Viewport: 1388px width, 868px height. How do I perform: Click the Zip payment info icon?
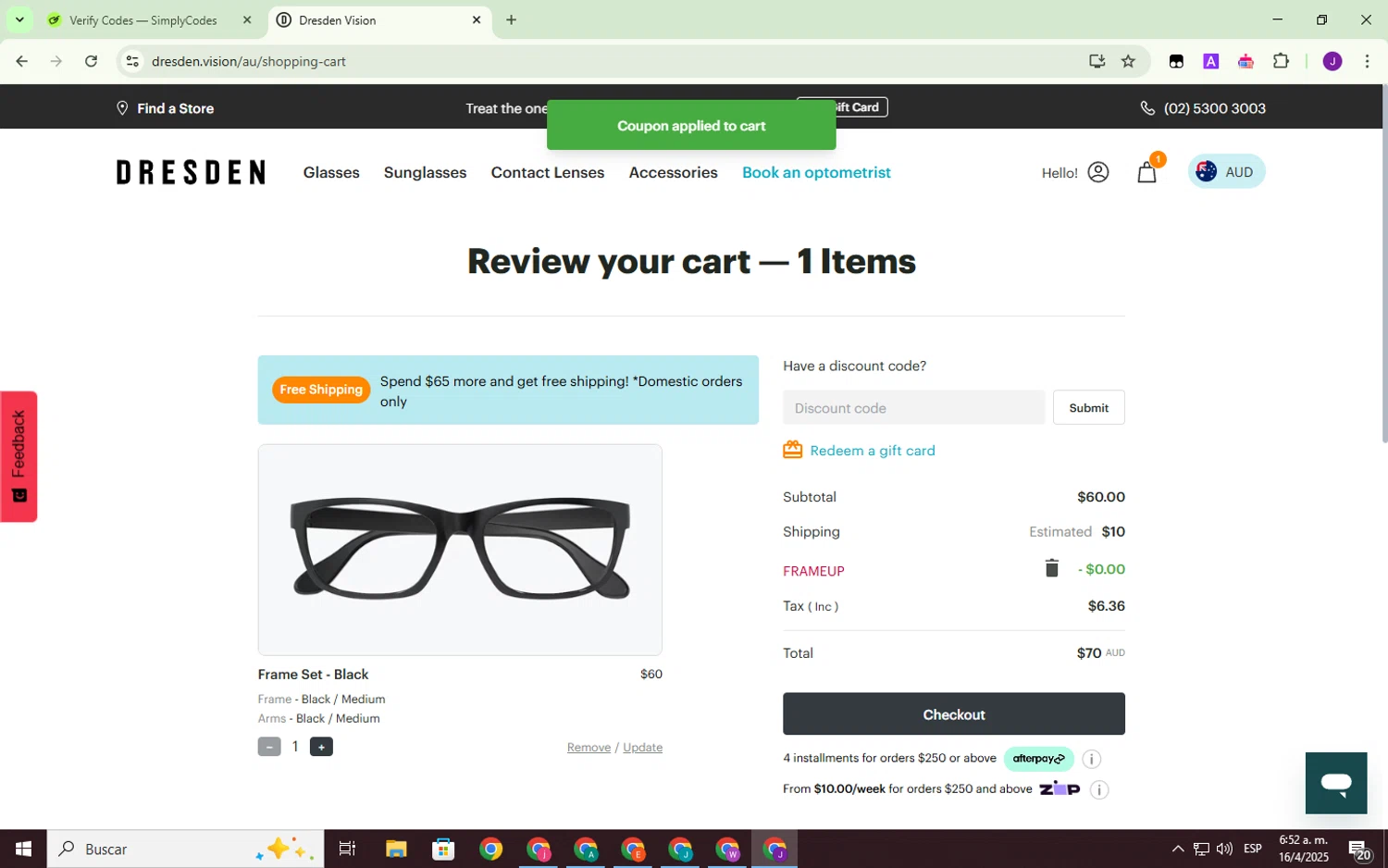1098,789
